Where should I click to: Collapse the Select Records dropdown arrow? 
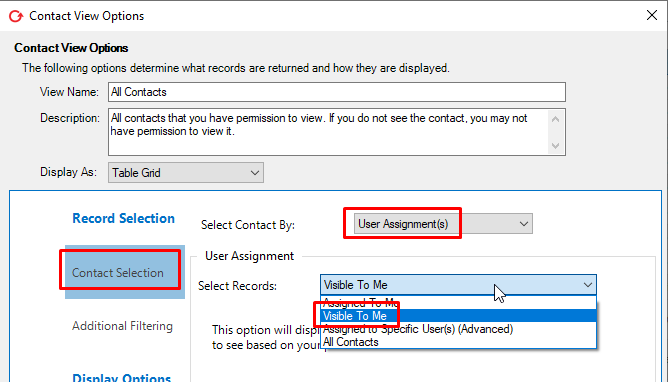point(587,284)
